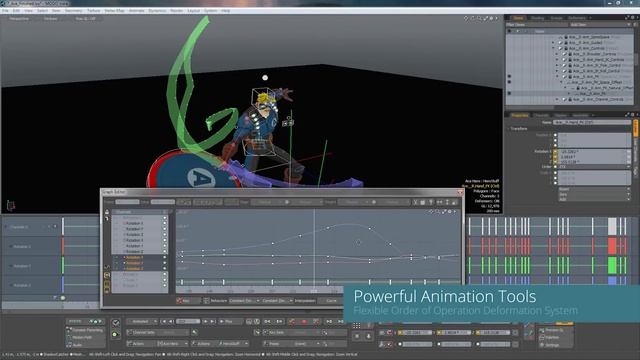The width and height of the screenshot is (640, 360).
Task: Click the first keyframe marker on graph timeline
Action: [182, 282]
